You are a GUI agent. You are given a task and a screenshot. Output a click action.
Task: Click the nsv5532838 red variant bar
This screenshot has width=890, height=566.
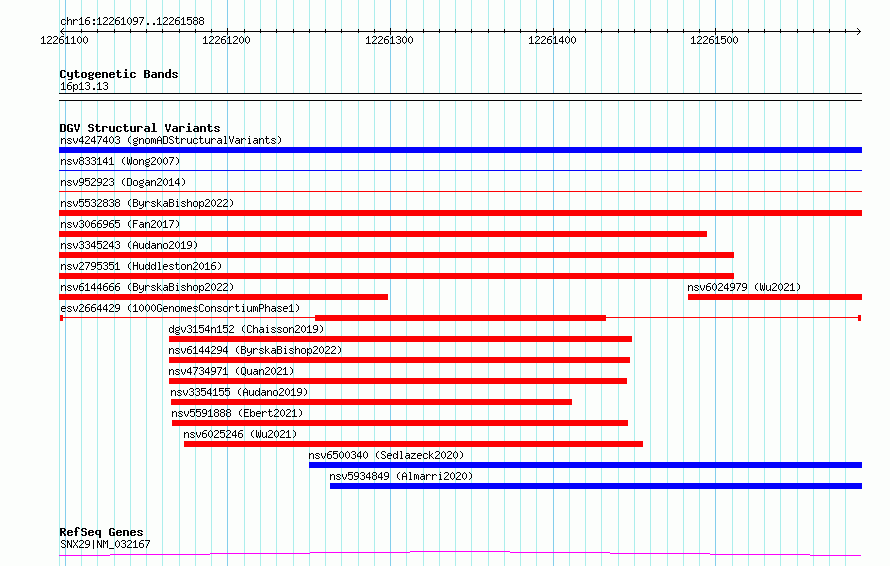coord(460,213)
